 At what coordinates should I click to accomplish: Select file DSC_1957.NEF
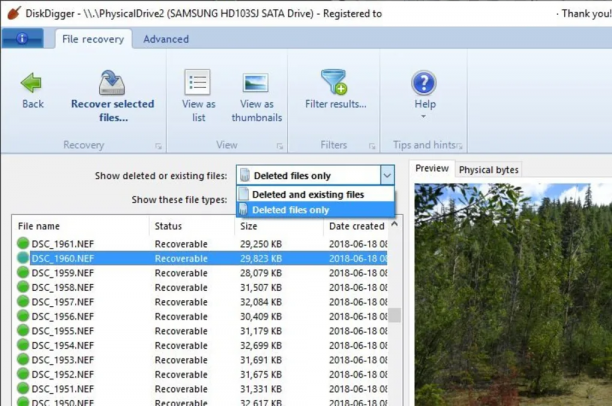(x=63, y=302)
